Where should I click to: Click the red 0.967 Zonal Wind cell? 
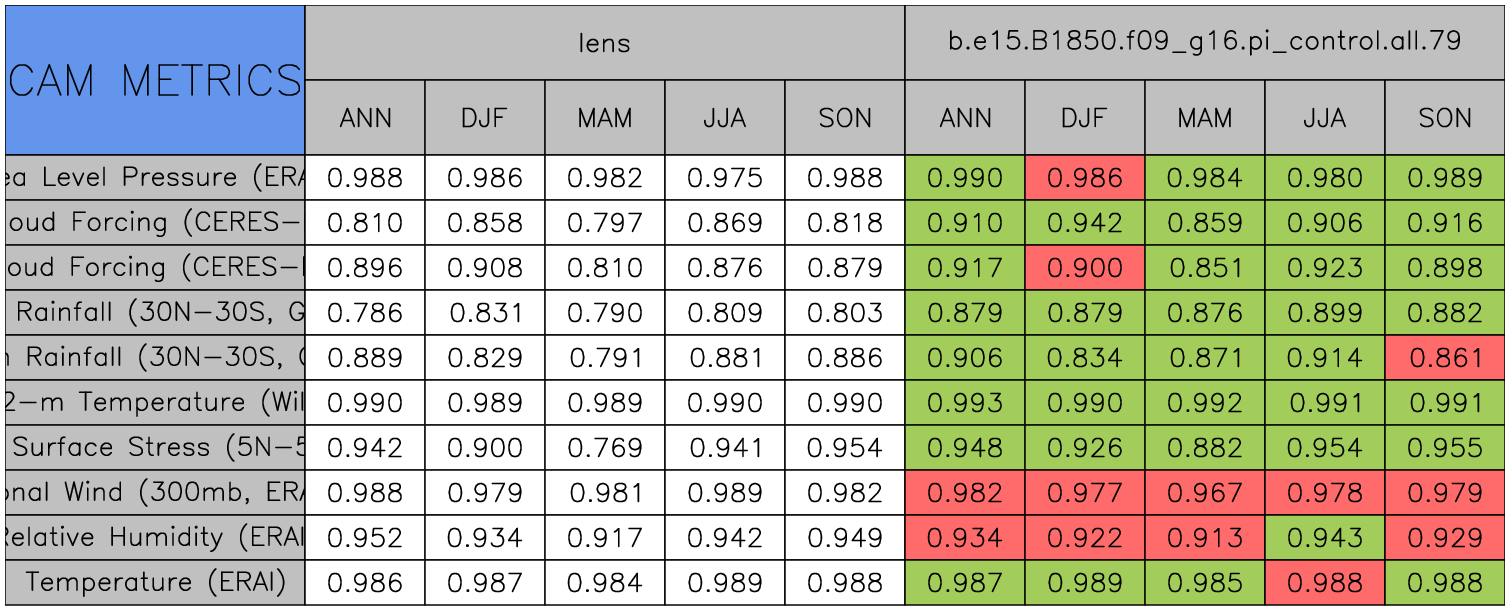point(1204,493)
